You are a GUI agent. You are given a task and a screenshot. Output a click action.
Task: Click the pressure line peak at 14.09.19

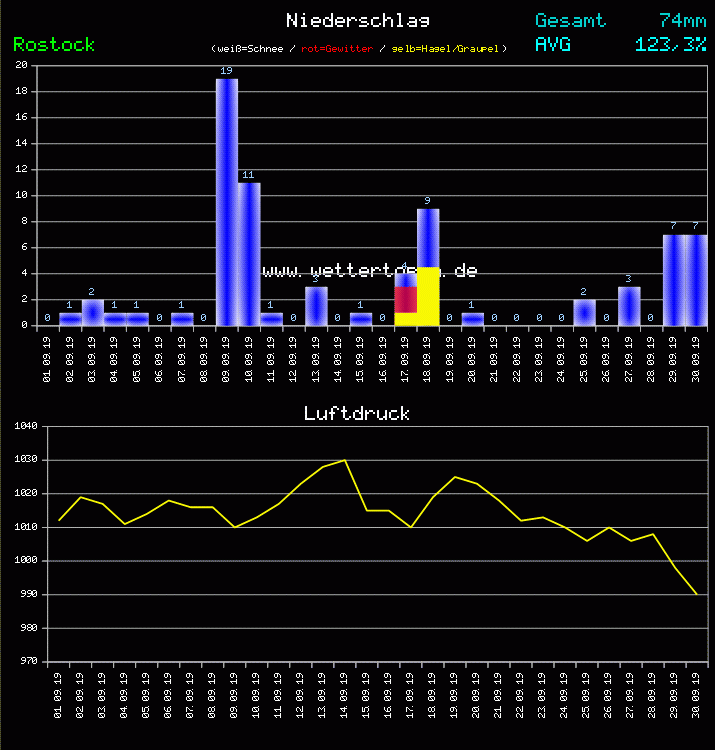(x=345, y=460)
